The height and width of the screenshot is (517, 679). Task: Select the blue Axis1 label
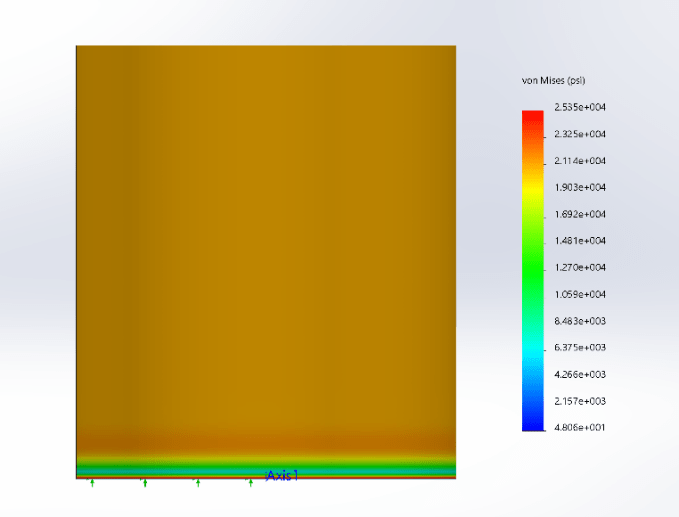point(282,476)
